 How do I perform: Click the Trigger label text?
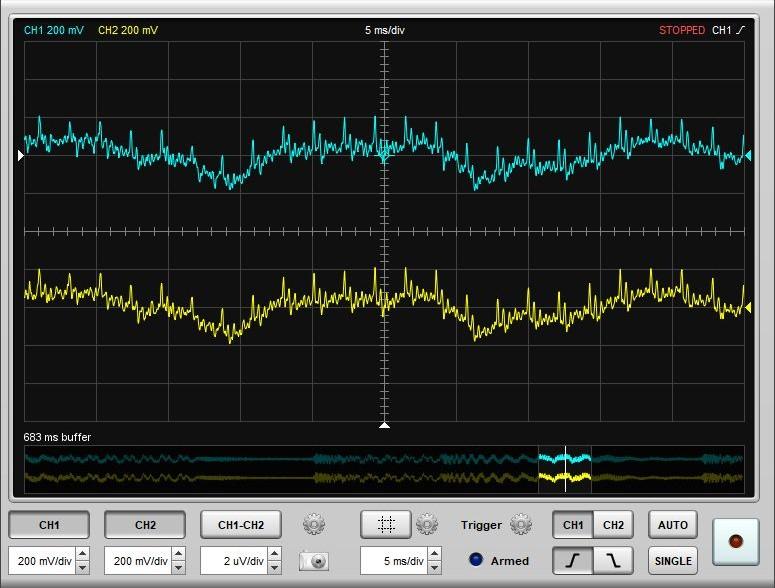tap(481, 525)
